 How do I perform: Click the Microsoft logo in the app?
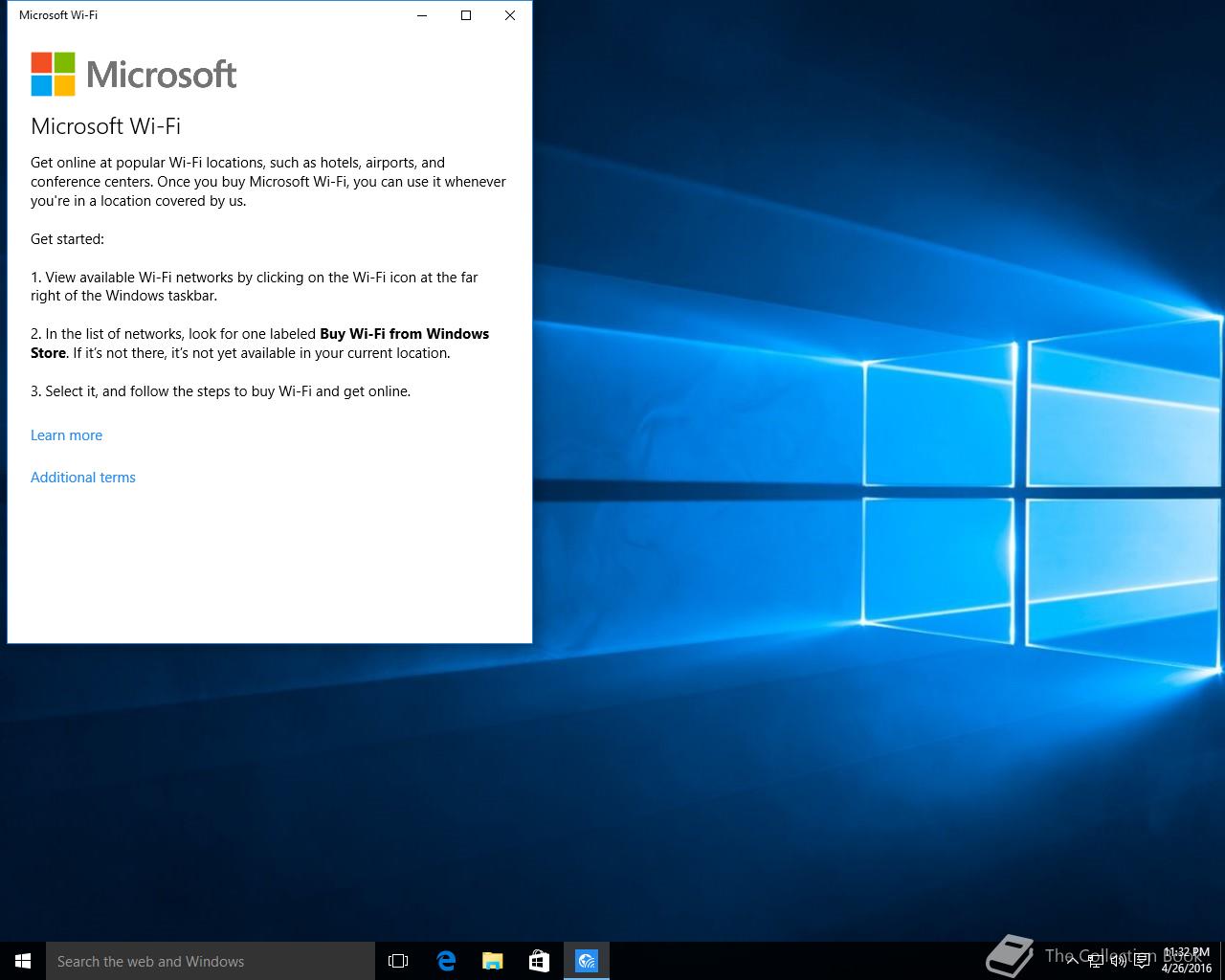tap(134, 75)
